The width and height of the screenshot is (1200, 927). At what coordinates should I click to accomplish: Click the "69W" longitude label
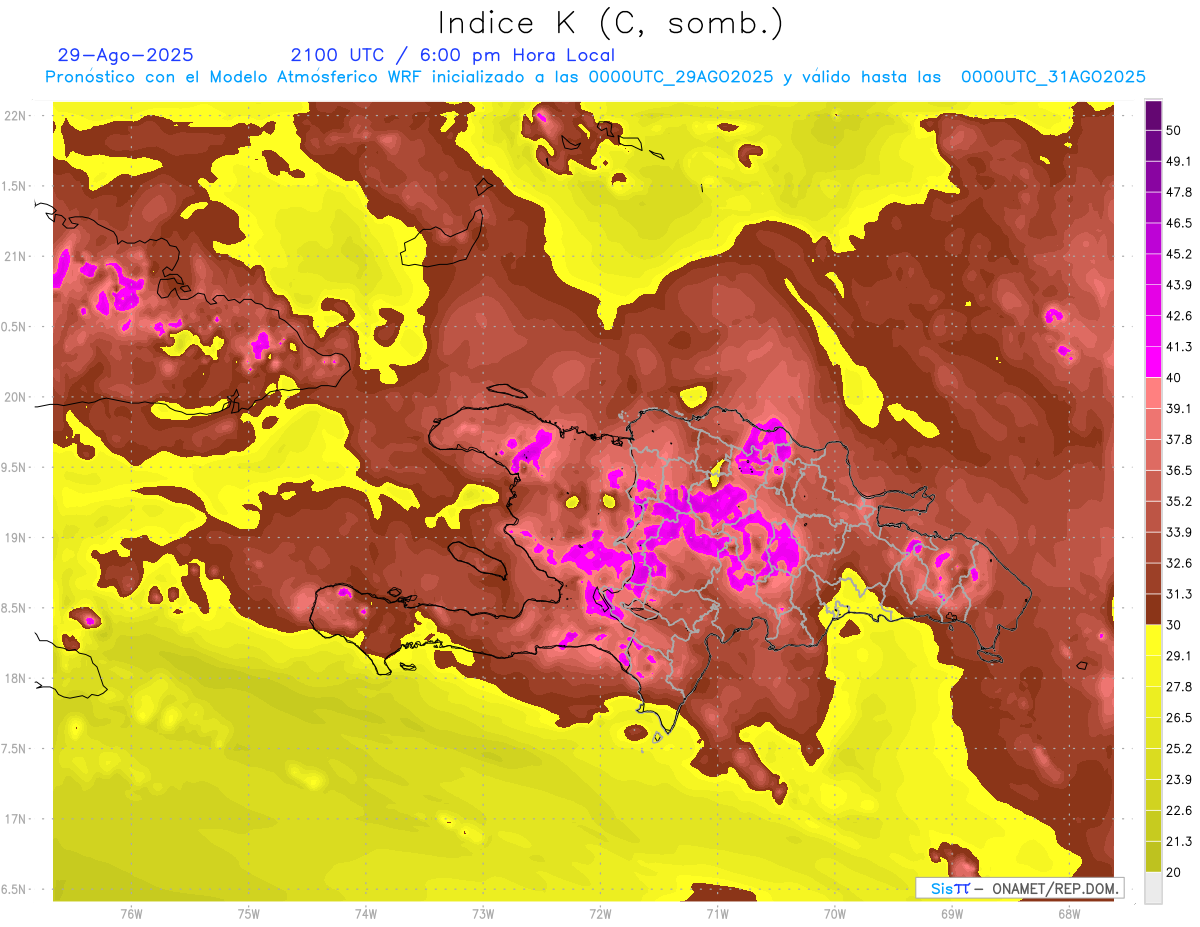pos(952,913)
